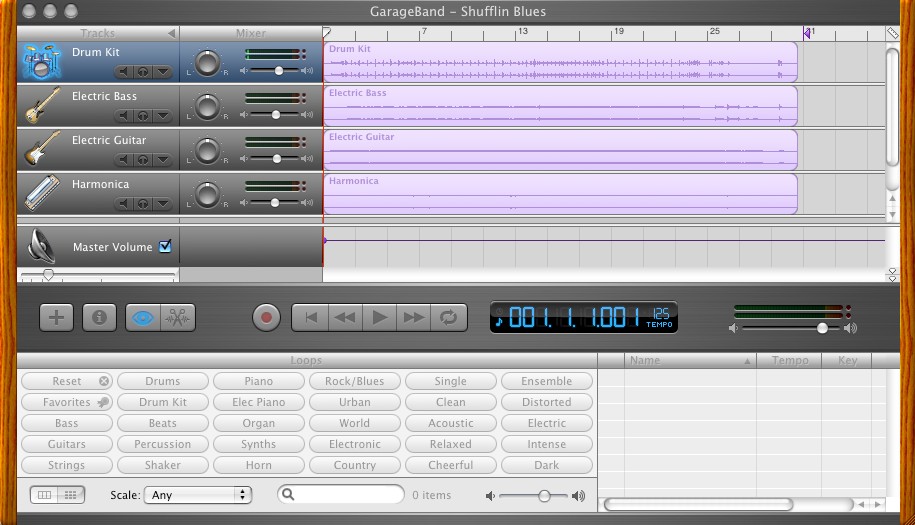The height and width of the screenshot is (525, 915).
Task: Switch loop browser to button view
Action: coord(71,495)
